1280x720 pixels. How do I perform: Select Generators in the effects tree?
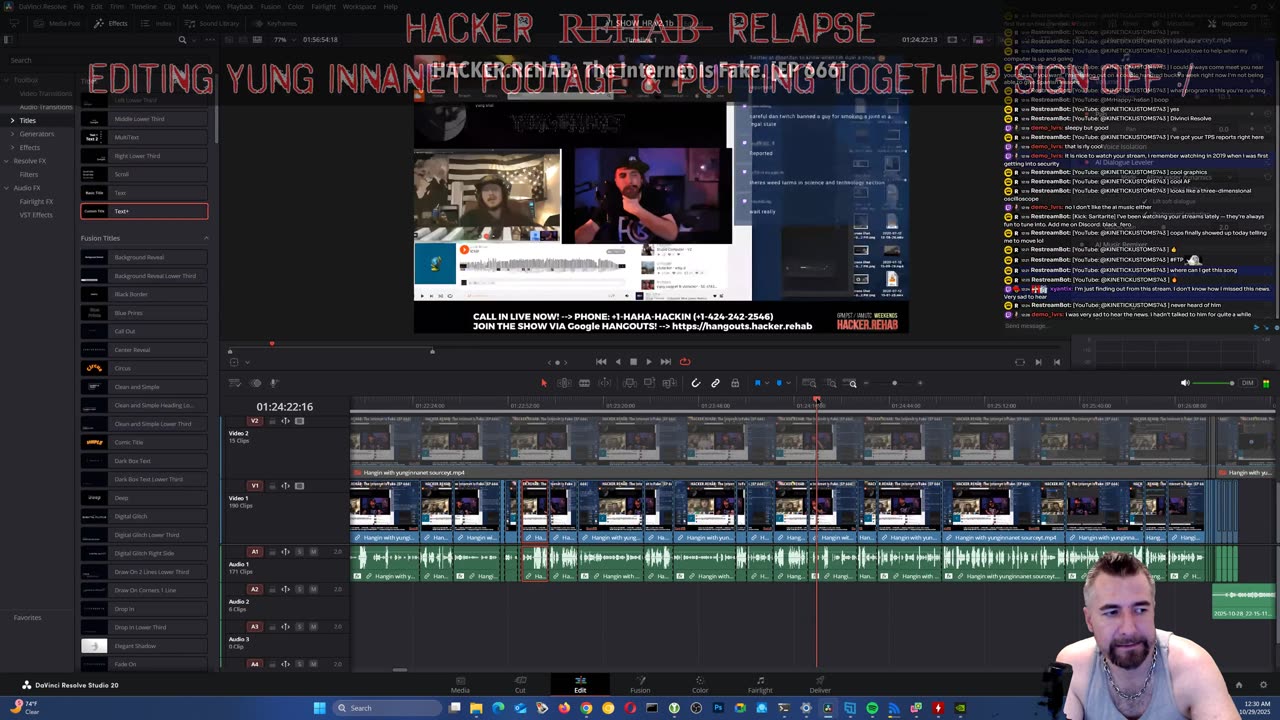(x=37, y=134)
